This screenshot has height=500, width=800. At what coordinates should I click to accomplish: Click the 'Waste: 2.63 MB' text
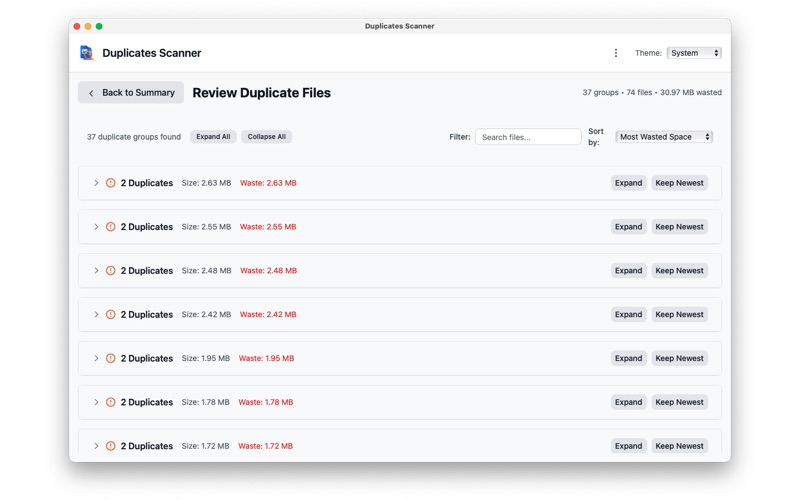coord(268,183)
